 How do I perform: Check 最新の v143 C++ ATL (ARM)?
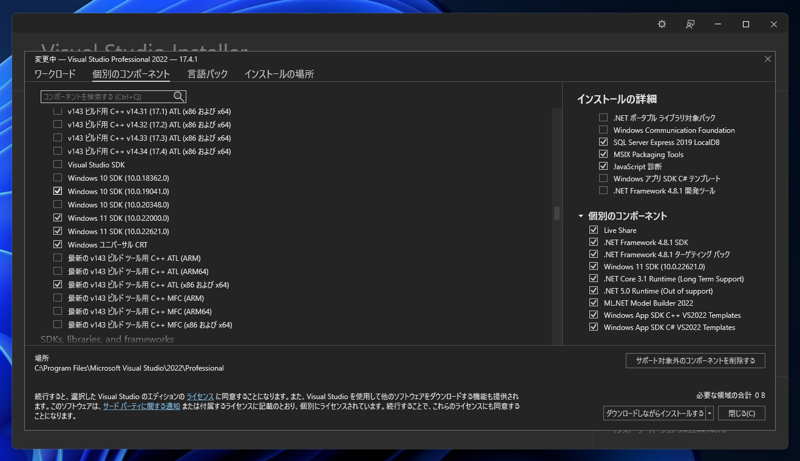(x=57, y=258)
